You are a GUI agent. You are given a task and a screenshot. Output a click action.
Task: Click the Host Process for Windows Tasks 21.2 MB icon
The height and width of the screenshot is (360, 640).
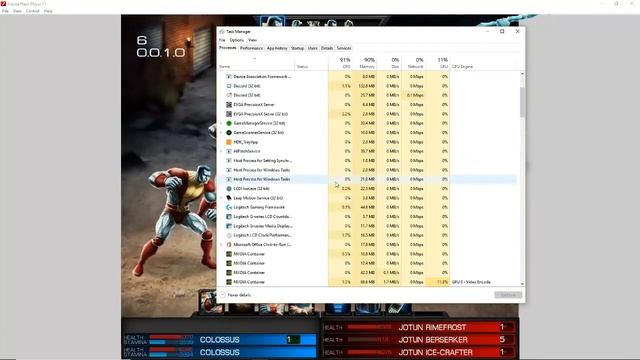click(229, 179)
